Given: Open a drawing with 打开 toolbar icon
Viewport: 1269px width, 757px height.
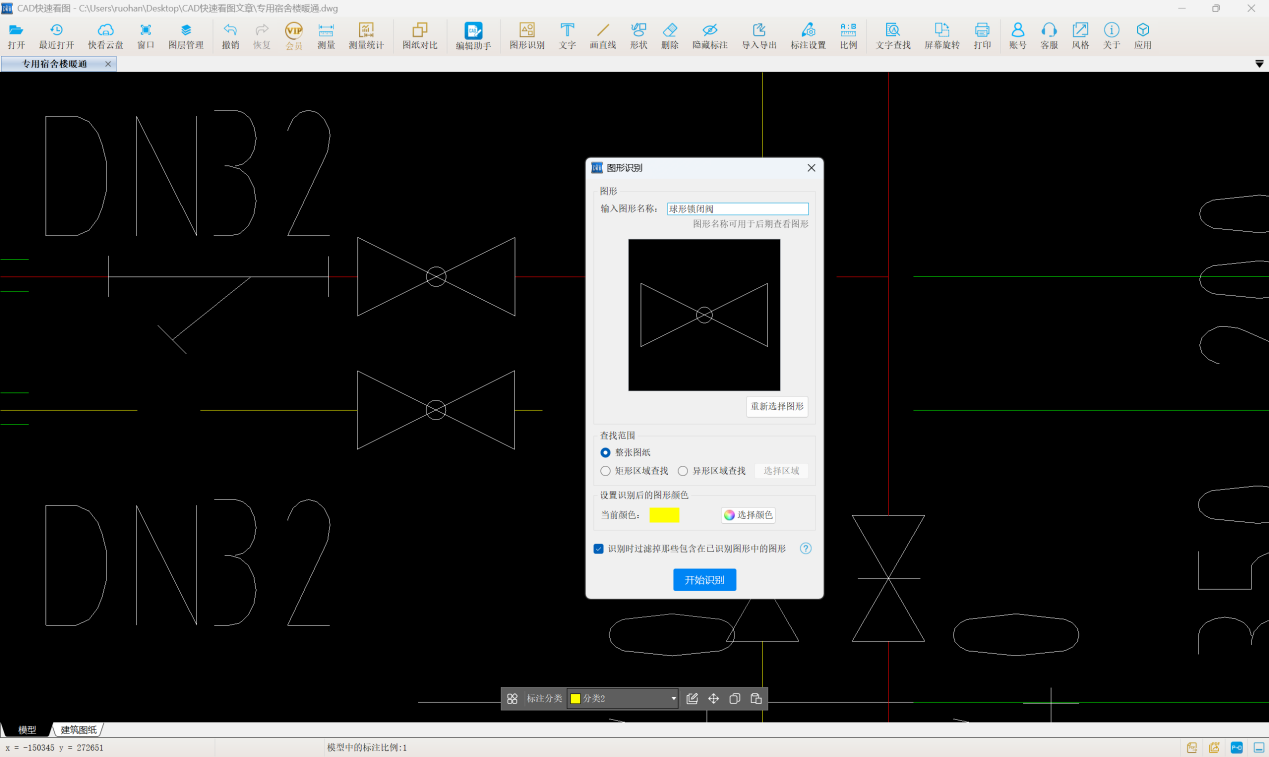Looking at the screenshot, I should coord(16,36).
